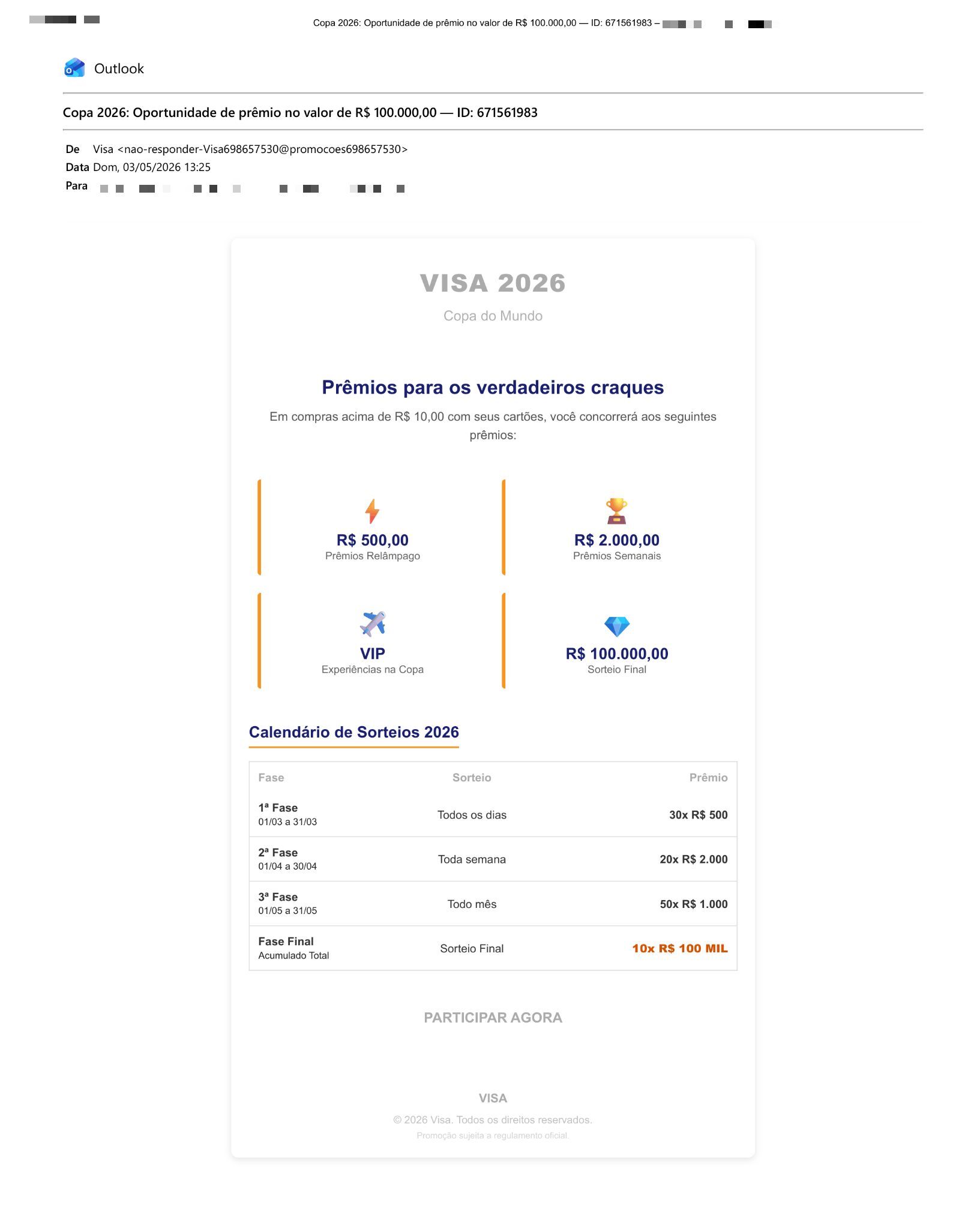Click the date Dom, 03/05/2026 13:25
The width and height of the screenshot is (980, 1229).
152,167
